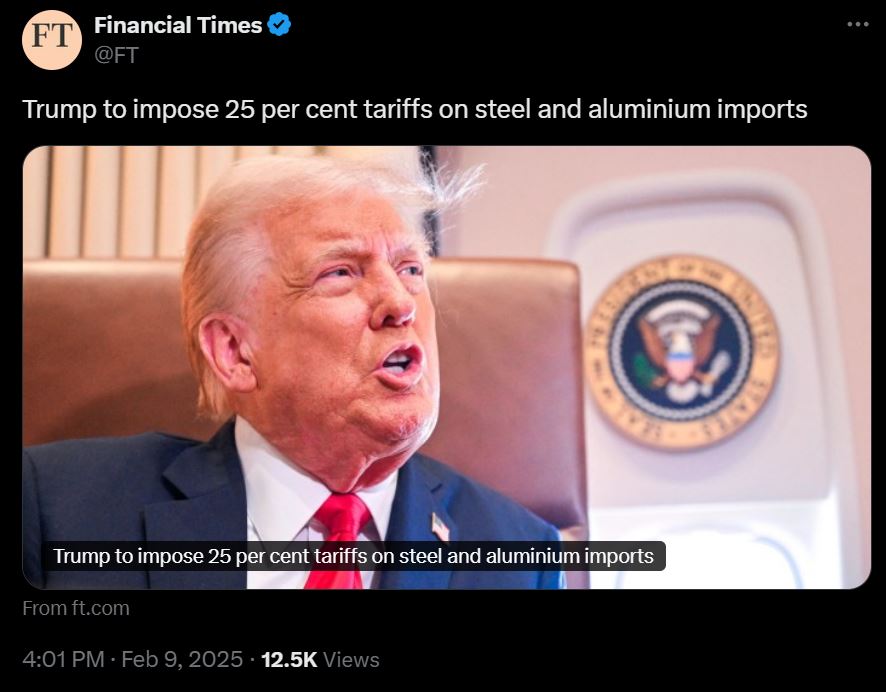The width and height of the screenshot is (886, 692).
Task: Select the tweet text about 25 per cent tariffs
Action: coord(415,110)
